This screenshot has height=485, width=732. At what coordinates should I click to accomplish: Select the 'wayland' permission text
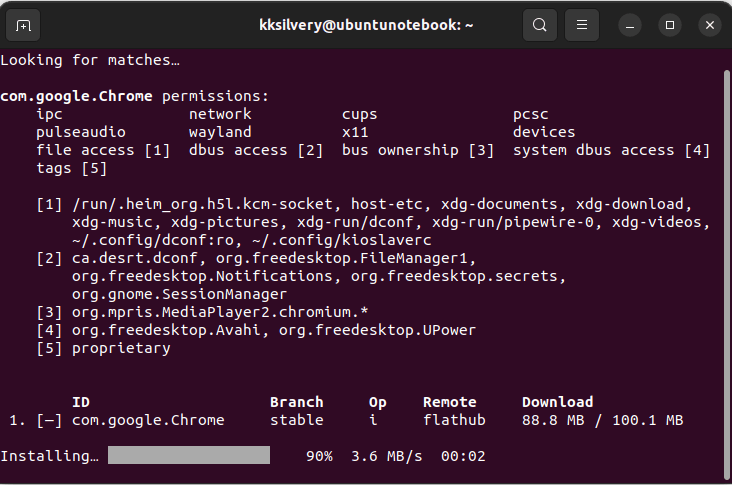point(220,132)
